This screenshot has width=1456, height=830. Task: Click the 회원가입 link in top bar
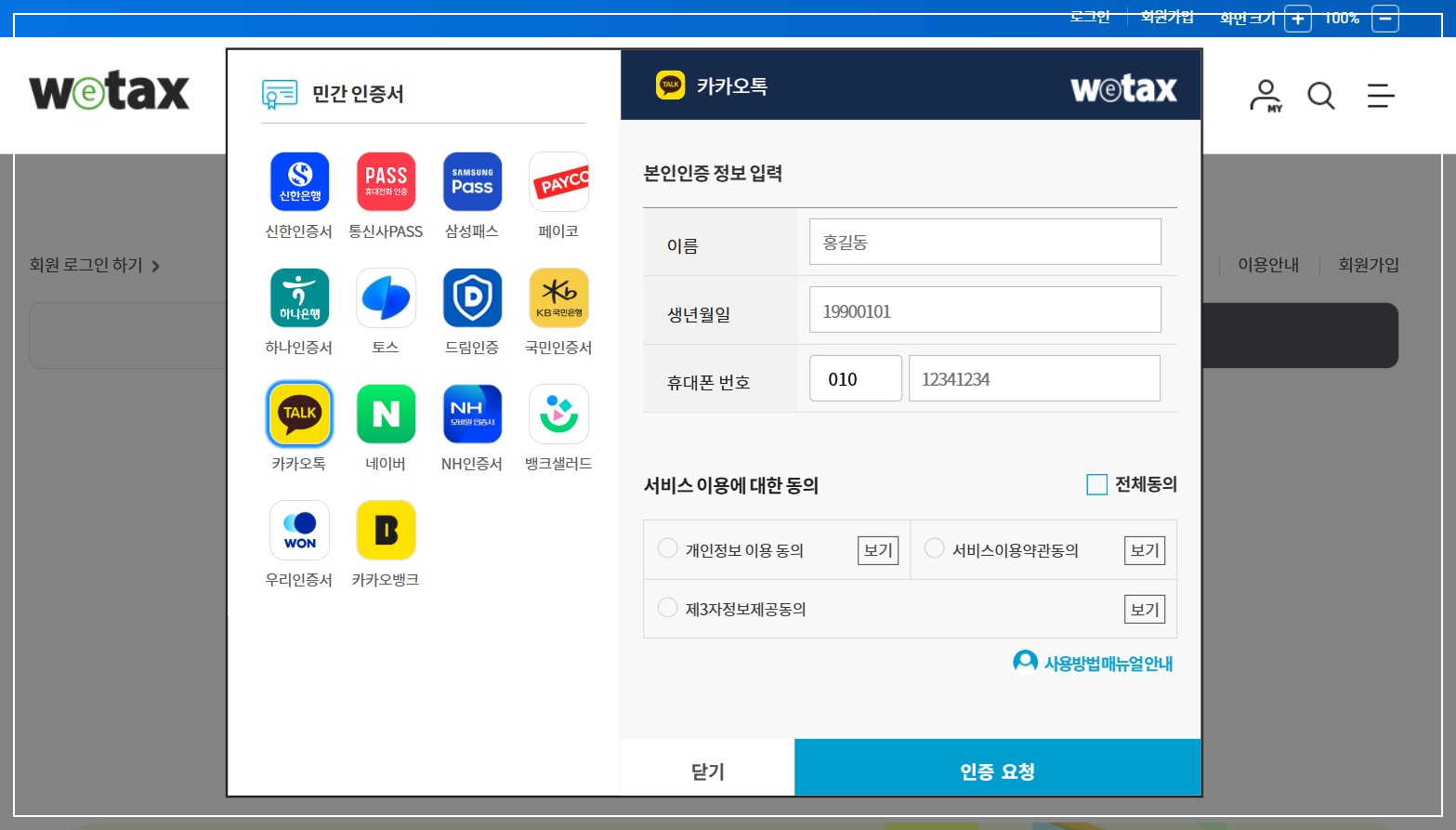(1167, 17)
